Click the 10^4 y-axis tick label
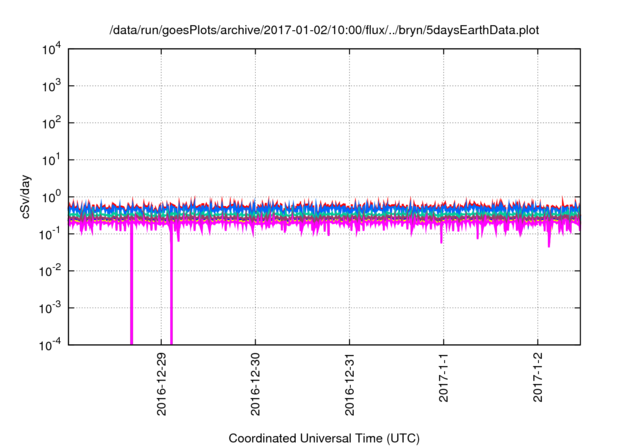Screen dimensions: 640x448 pyautogui.click(x=51, y=50)
